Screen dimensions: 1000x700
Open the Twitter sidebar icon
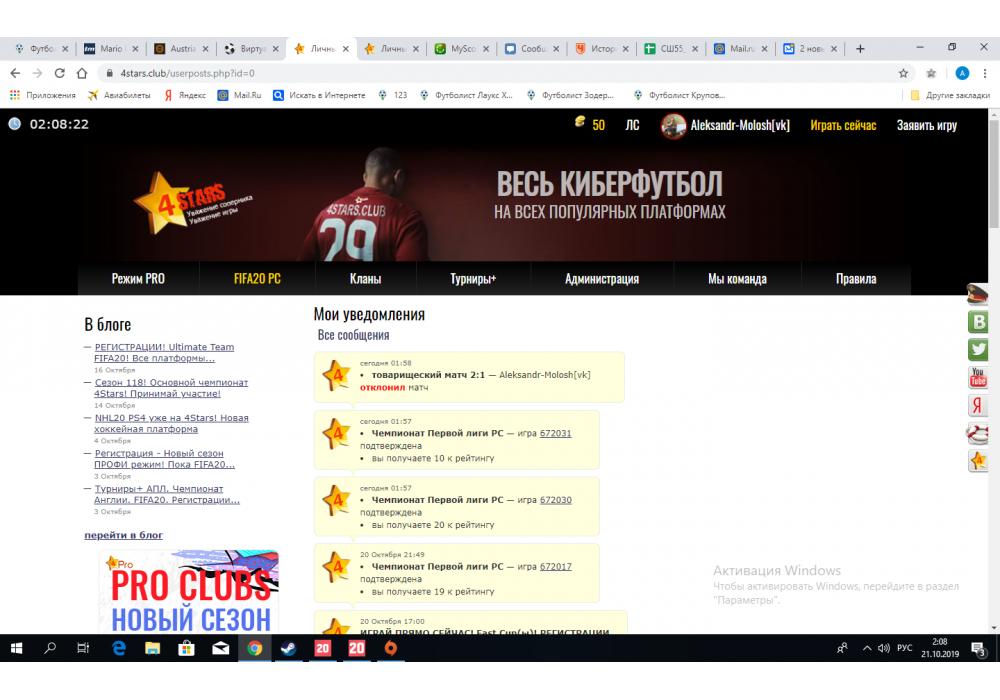(x=978, y=350)
